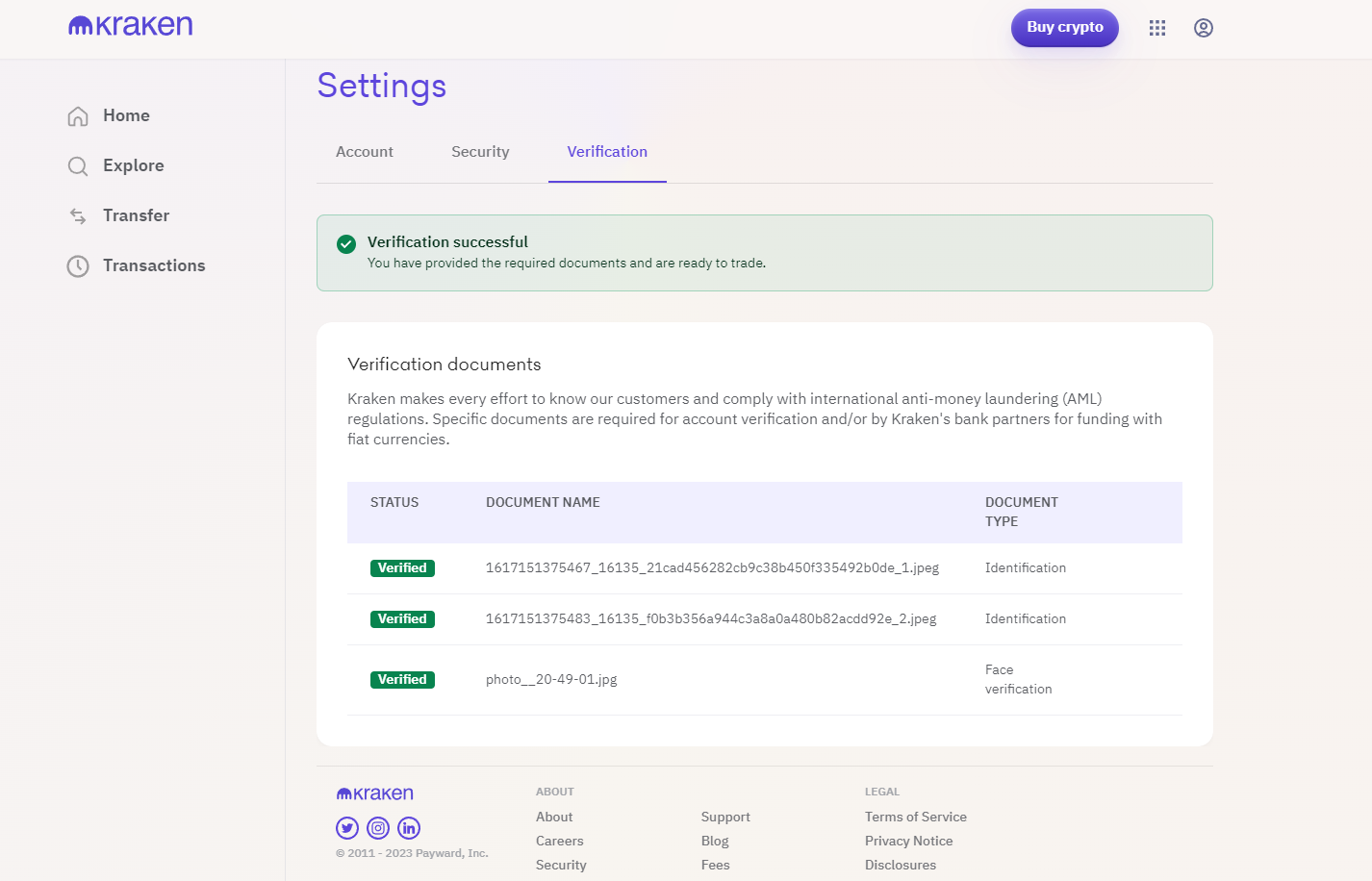
Task: Select document name ending in acdd92e_2.jpeg
Action: (x=711, y=619)
